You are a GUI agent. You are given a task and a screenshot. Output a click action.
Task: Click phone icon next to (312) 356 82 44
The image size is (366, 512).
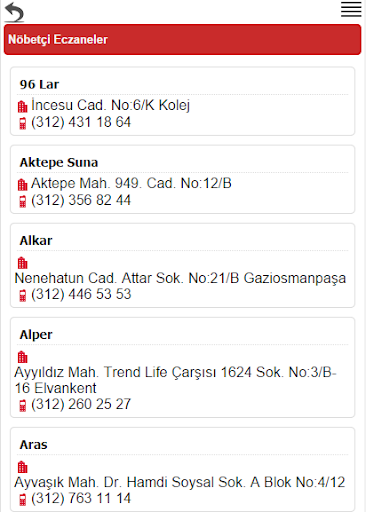(x=22, y=201)
